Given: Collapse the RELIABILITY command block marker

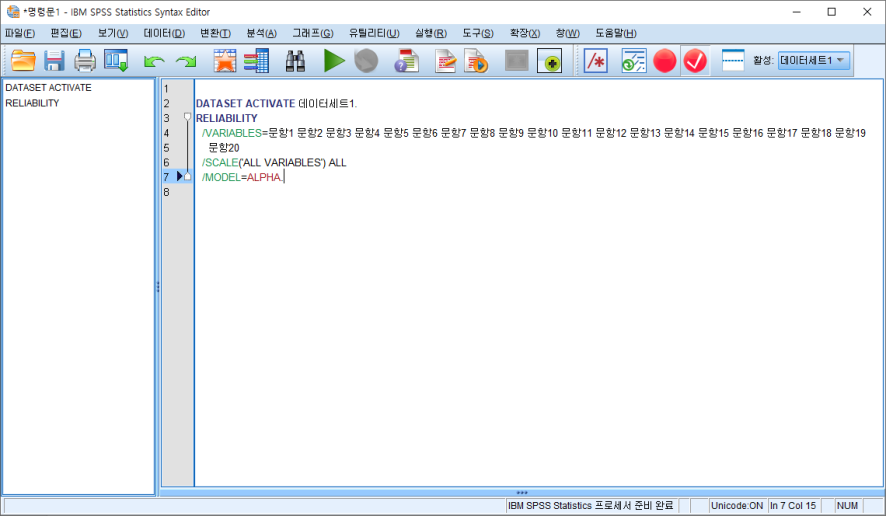Looking at the screenshot, I should point(188,117).
